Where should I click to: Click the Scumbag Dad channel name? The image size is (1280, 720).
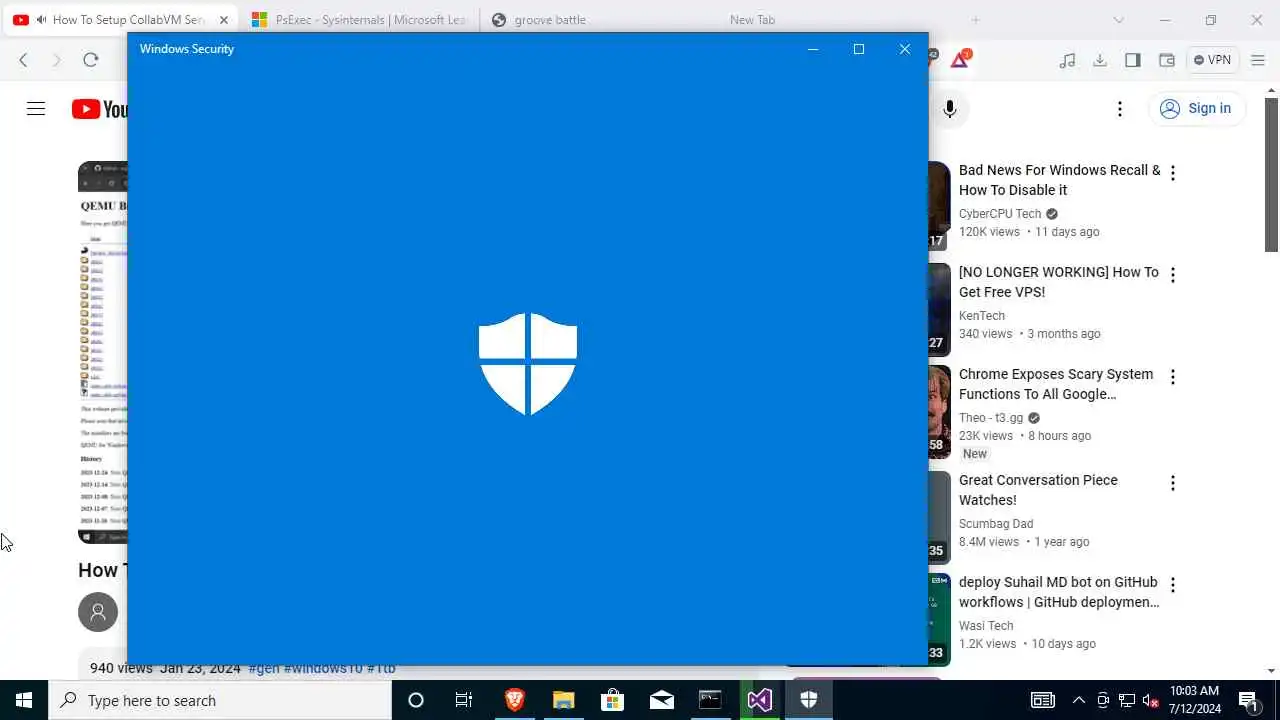(996, 524)
